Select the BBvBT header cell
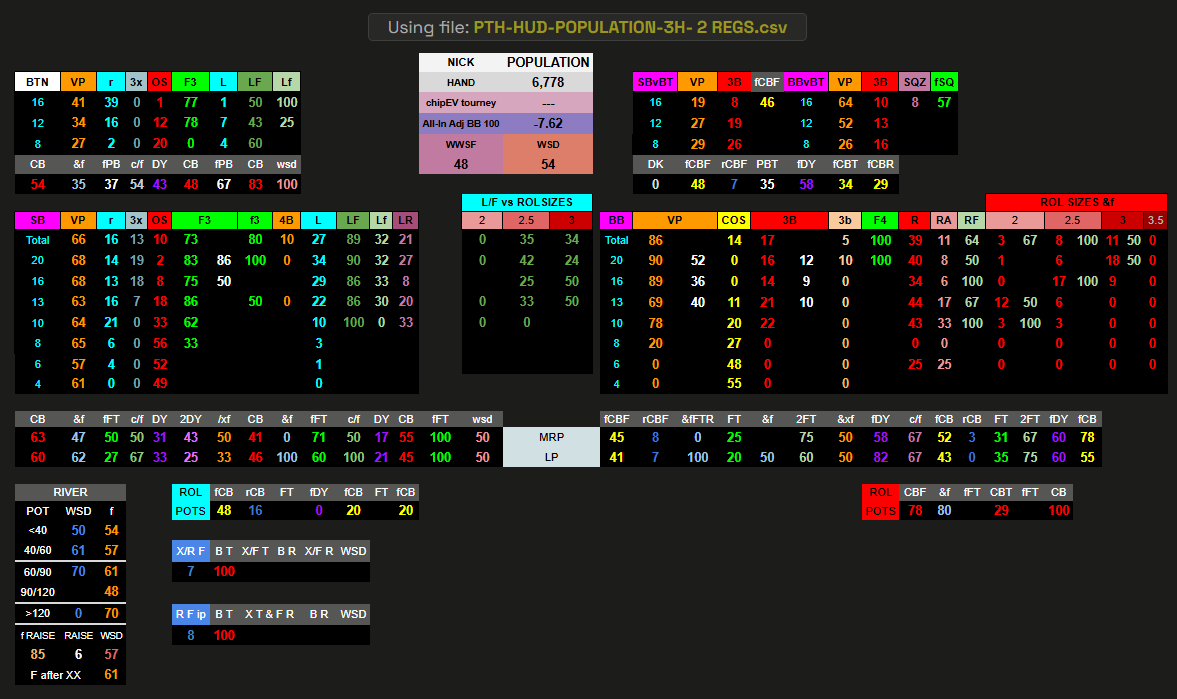The height and width of the screenshot is (699, 1177). [x=805, y=82]
